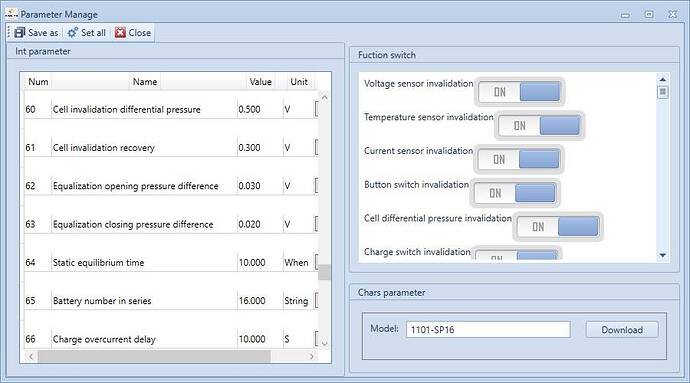Click the horizontal scrollbar thumb of parameter table

coord(154,356)
